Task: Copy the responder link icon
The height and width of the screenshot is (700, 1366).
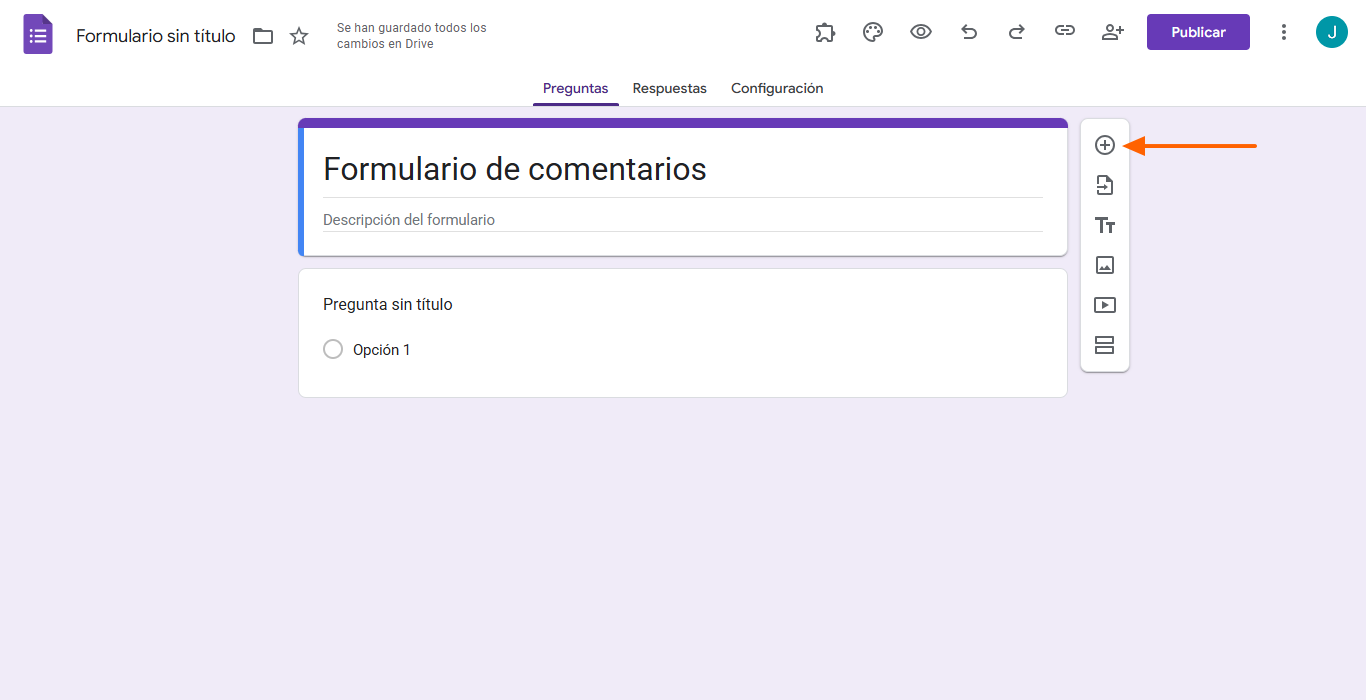Action: (1065, 32)
